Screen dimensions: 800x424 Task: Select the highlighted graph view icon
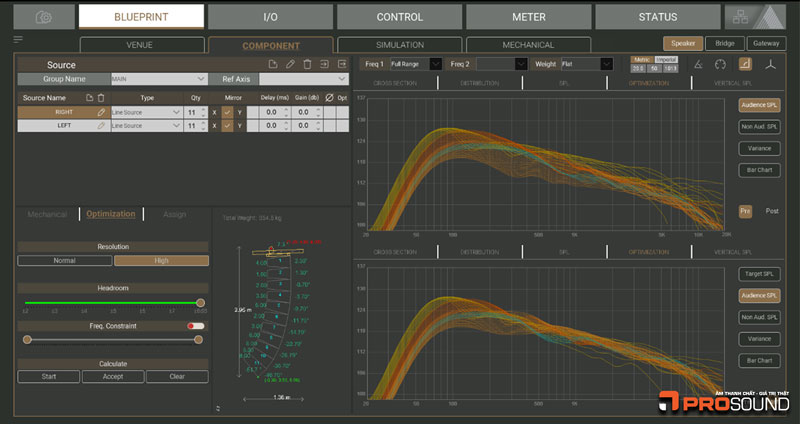[745, 64]
